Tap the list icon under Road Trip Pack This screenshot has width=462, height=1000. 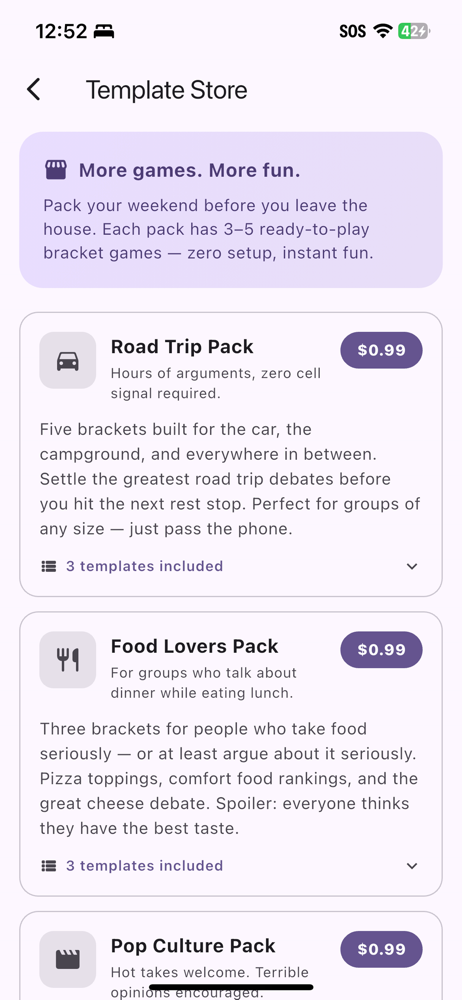(x=48, y=566)
